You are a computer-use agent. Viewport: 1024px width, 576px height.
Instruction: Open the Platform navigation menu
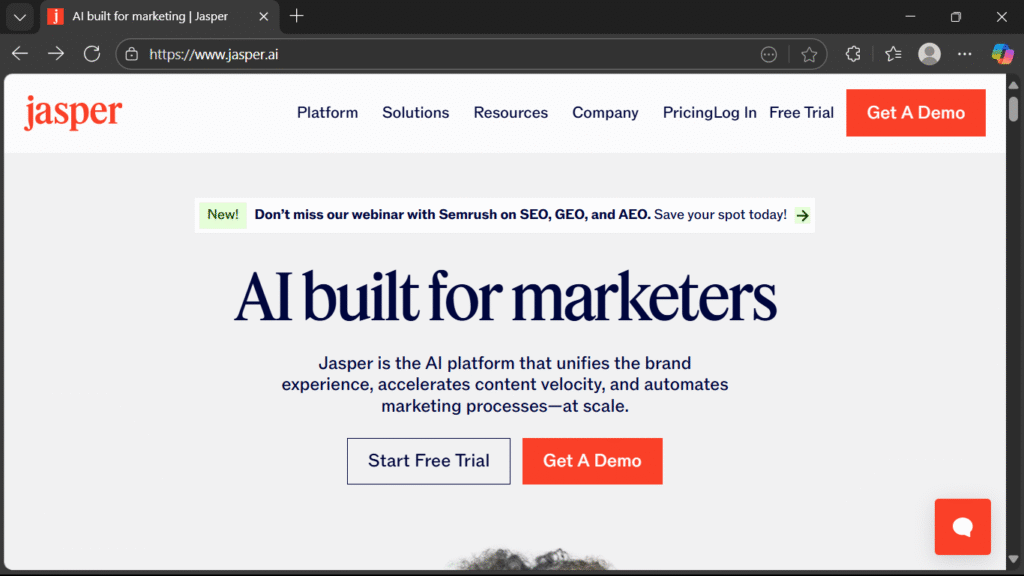pos(327,113)
